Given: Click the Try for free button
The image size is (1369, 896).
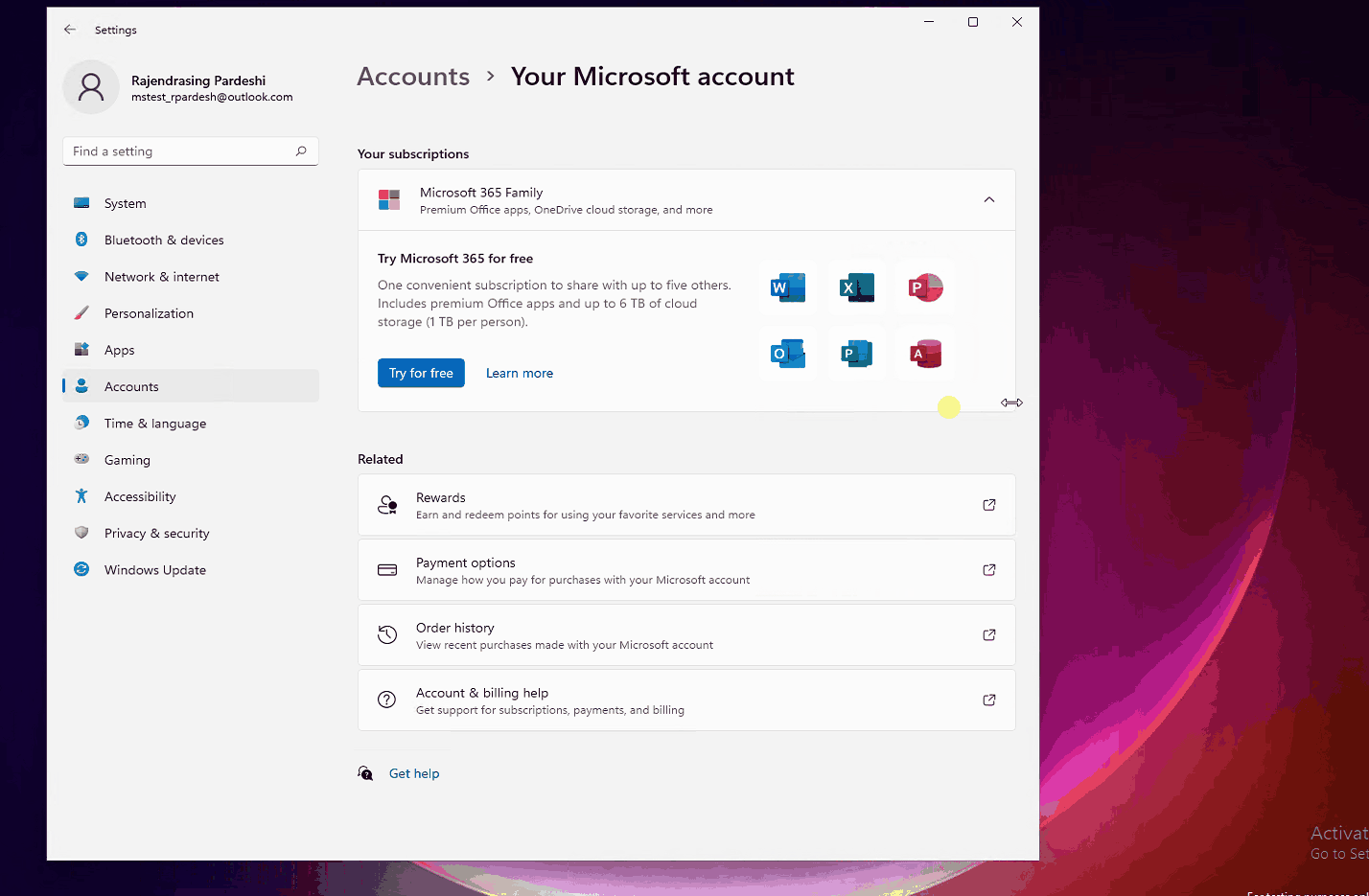Looking at the screenshot, I should pos(421,373).
